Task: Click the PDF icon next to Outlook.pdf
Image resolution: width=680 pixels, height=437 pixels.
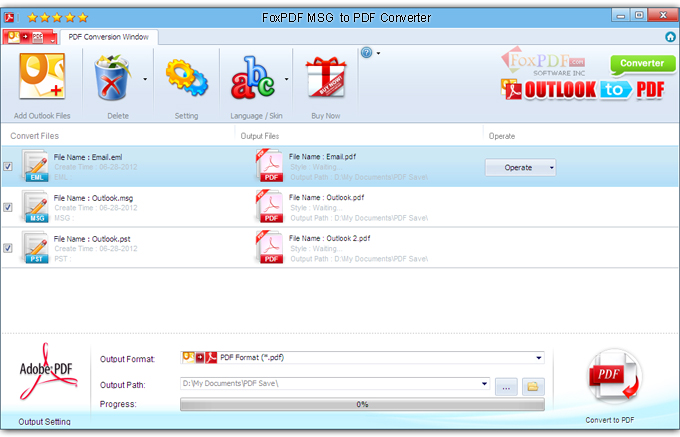Action: [269, 206]
